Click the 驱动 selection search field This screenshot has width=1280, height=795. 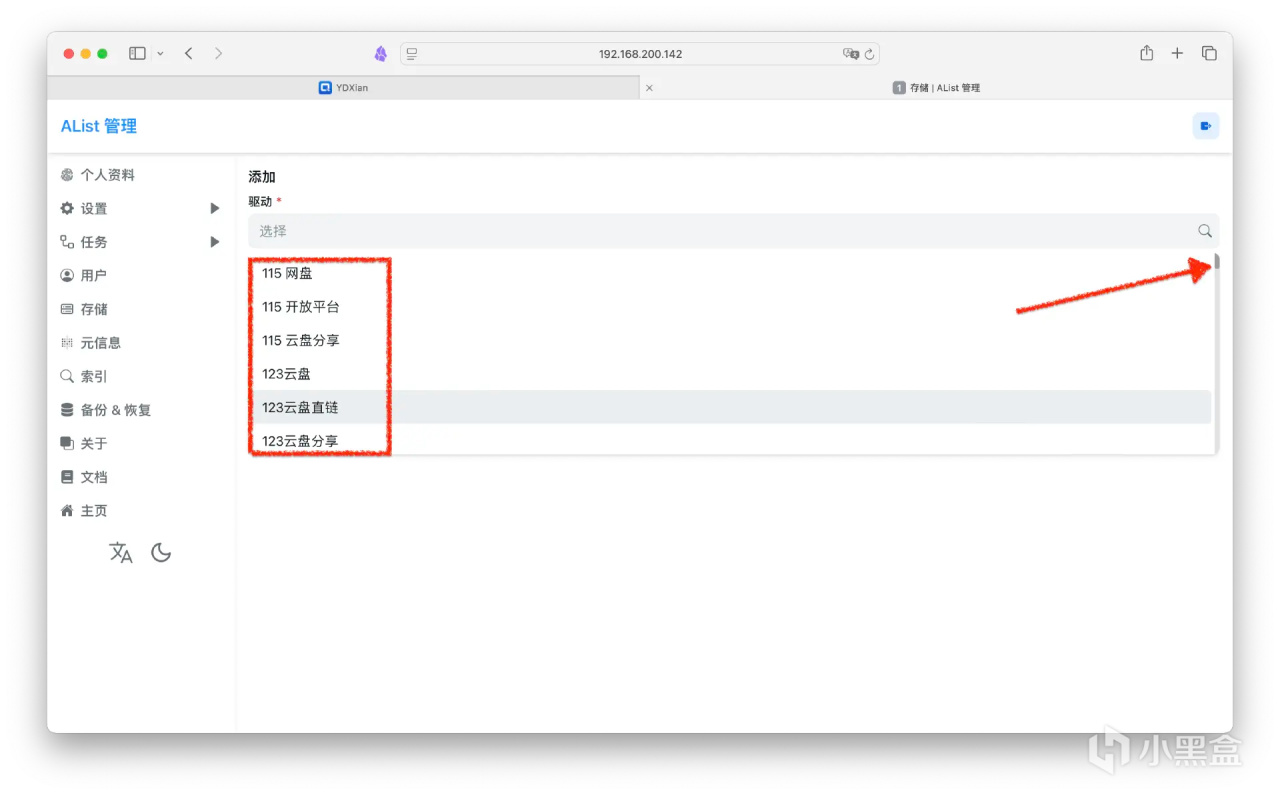tap(733, 231)
